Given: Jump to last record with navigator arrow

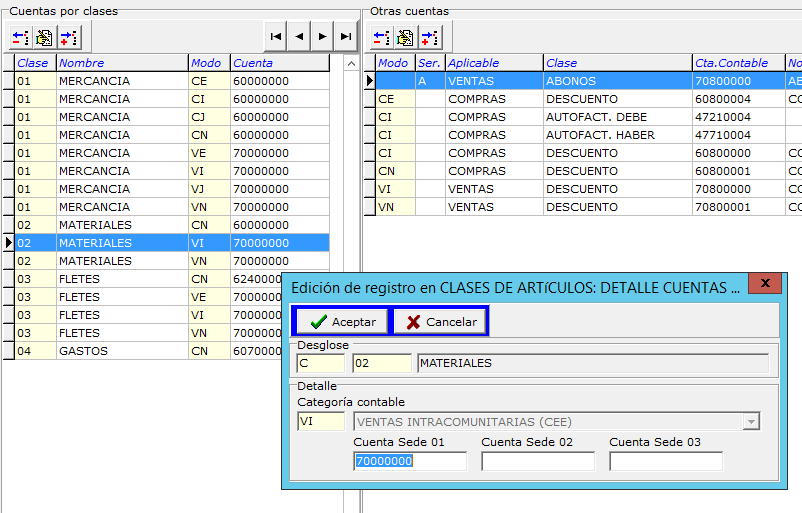Looking at the screenshot, I should pyautogui.click(x=345, y=37).
